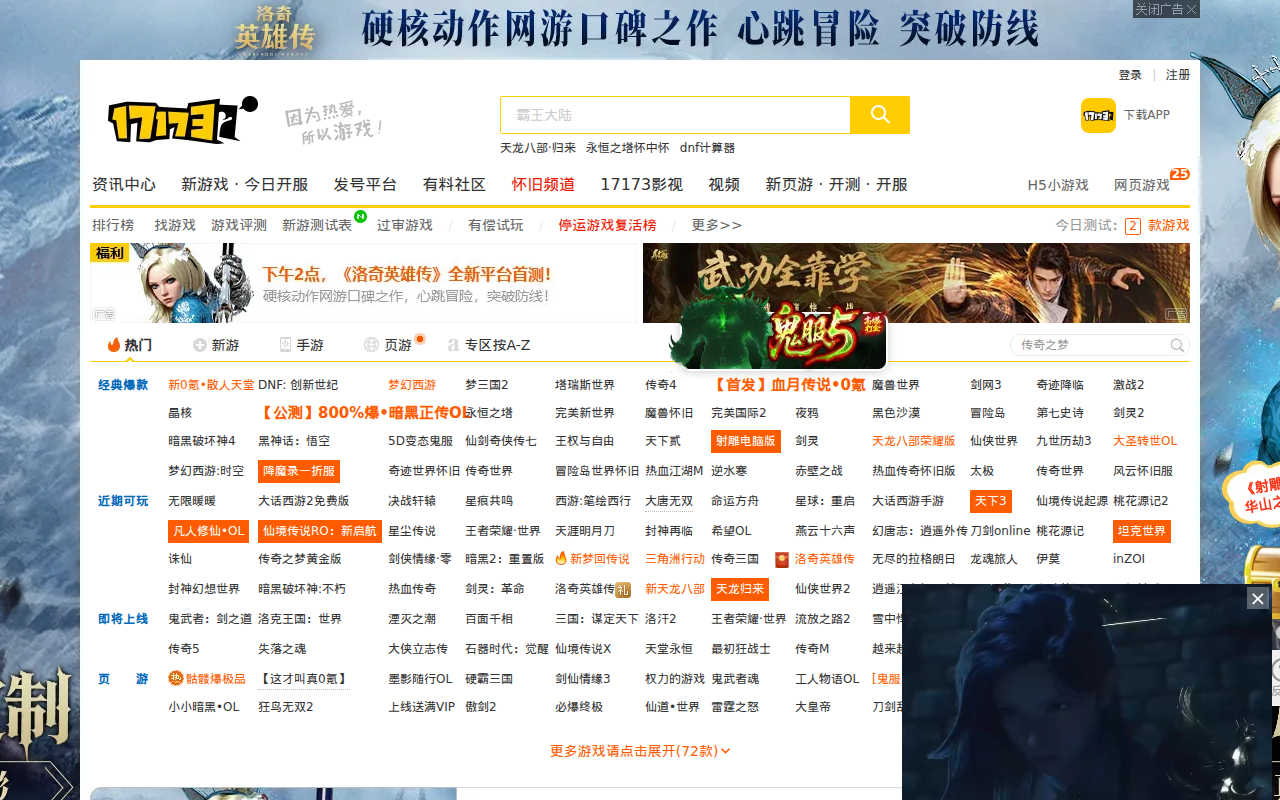
Task: Click the flame icon on 热门 tab
Action: click(114, 345)
